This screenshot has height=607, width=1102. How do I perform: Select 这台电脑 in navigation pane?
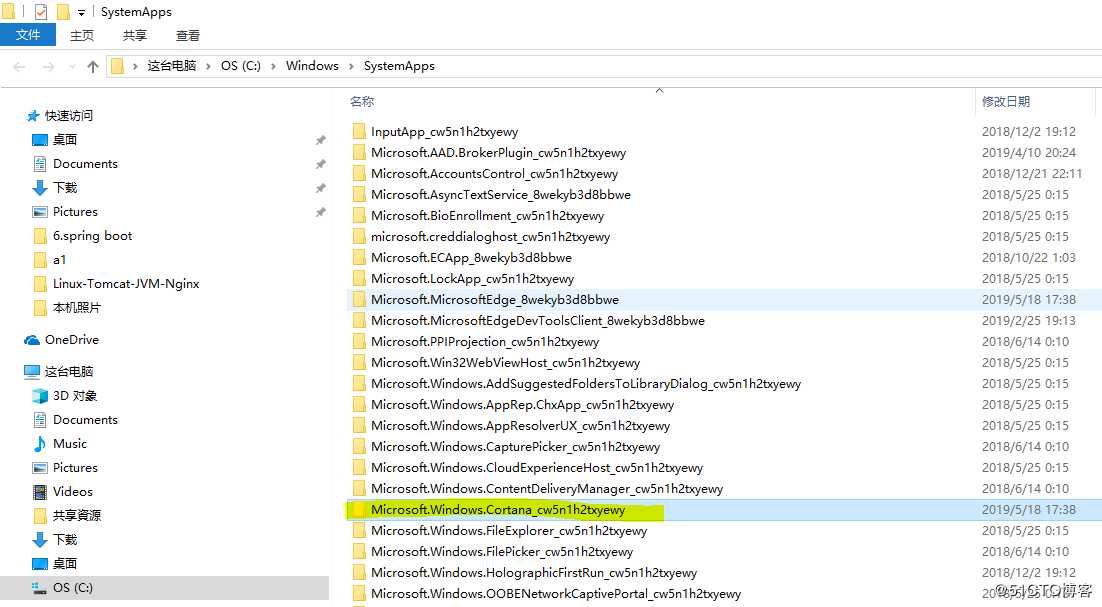(69, 371)
